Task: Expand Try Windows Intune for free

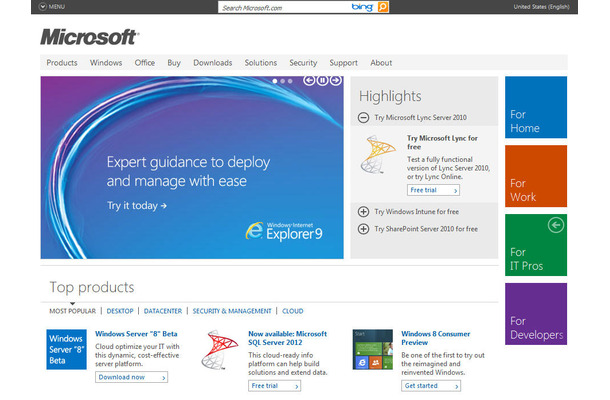Action: (363, 212)
